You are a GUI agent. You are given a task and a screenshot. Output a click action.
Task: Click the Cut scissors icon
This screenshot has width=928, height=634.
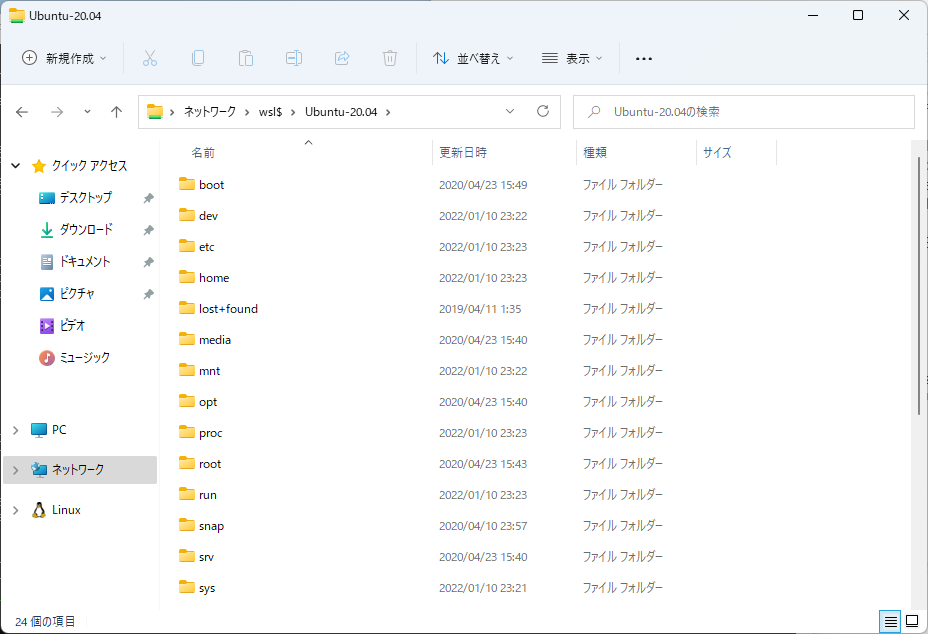[150, 58]
